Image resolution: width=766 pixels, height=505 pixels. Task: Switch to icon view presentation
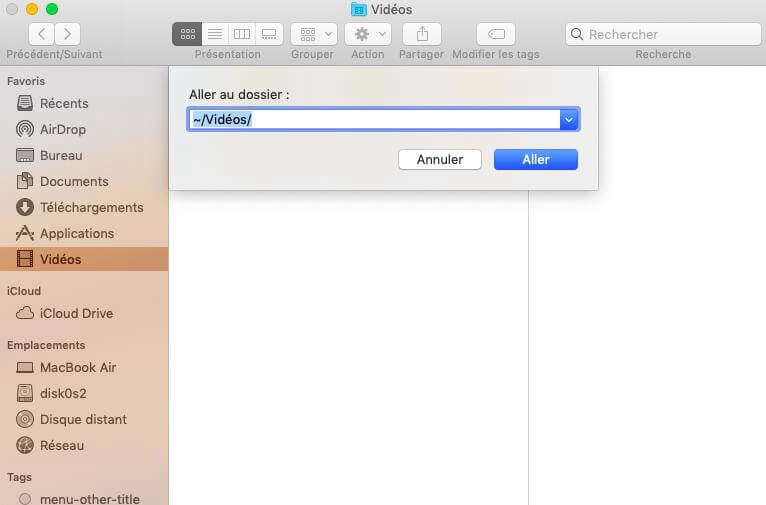[x=187, y=34]
